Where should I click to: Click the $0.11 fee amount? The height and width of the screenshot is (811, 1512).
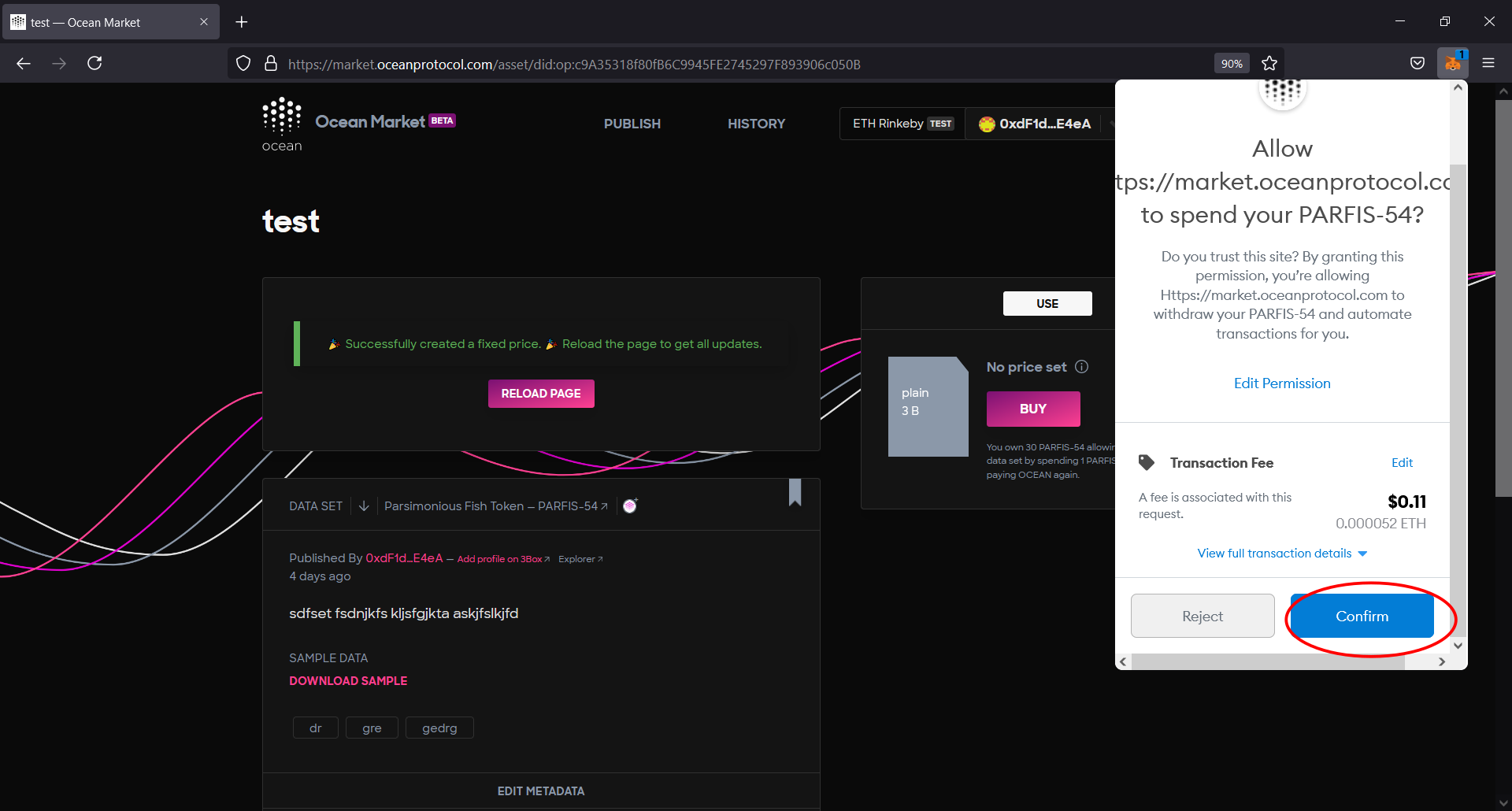(x=1406, y=502)
